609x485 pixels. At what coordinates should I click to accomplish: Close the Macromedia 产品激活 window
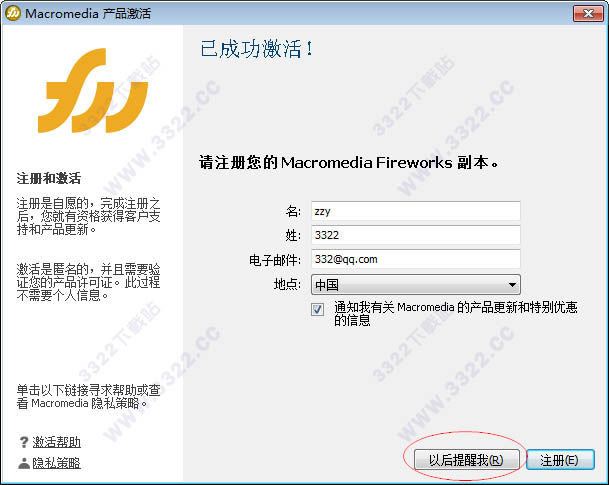(588, 14)
